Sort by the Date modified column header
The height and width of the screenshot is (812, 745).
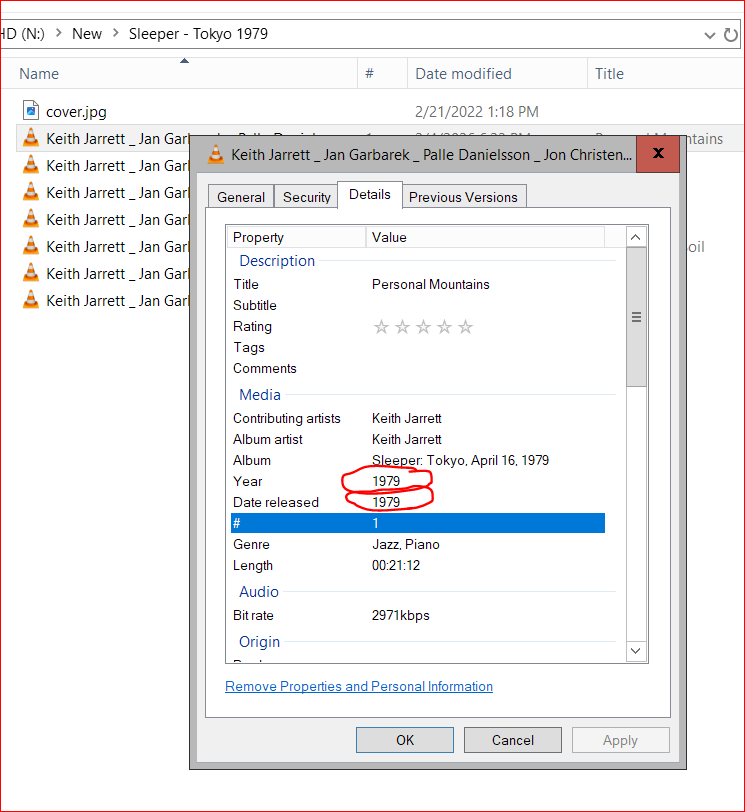click(497, 74)
